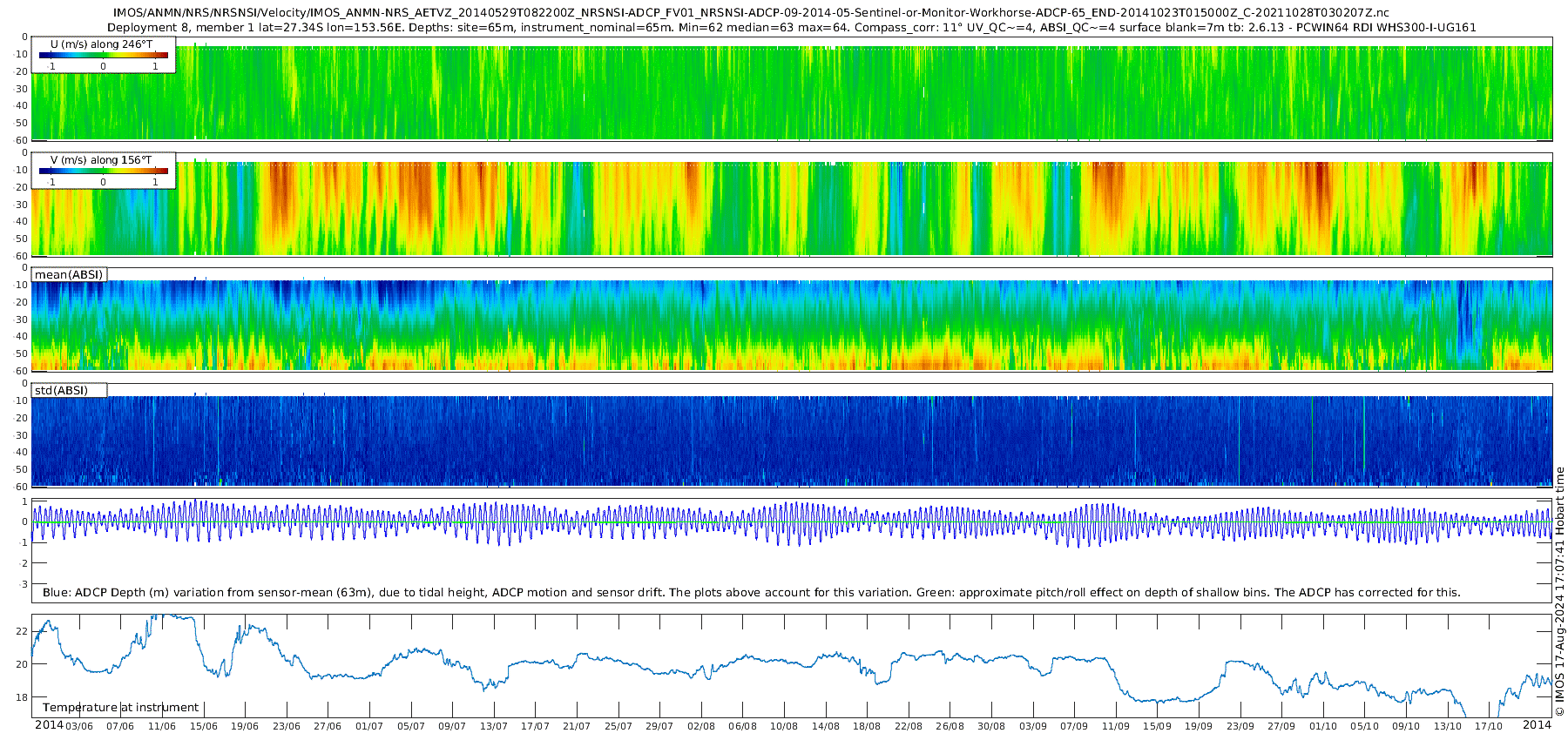Click the U velocity colorbar legend
Image resolution: width=1568 pixels, height=740 pixels.
tap(104, 55)
